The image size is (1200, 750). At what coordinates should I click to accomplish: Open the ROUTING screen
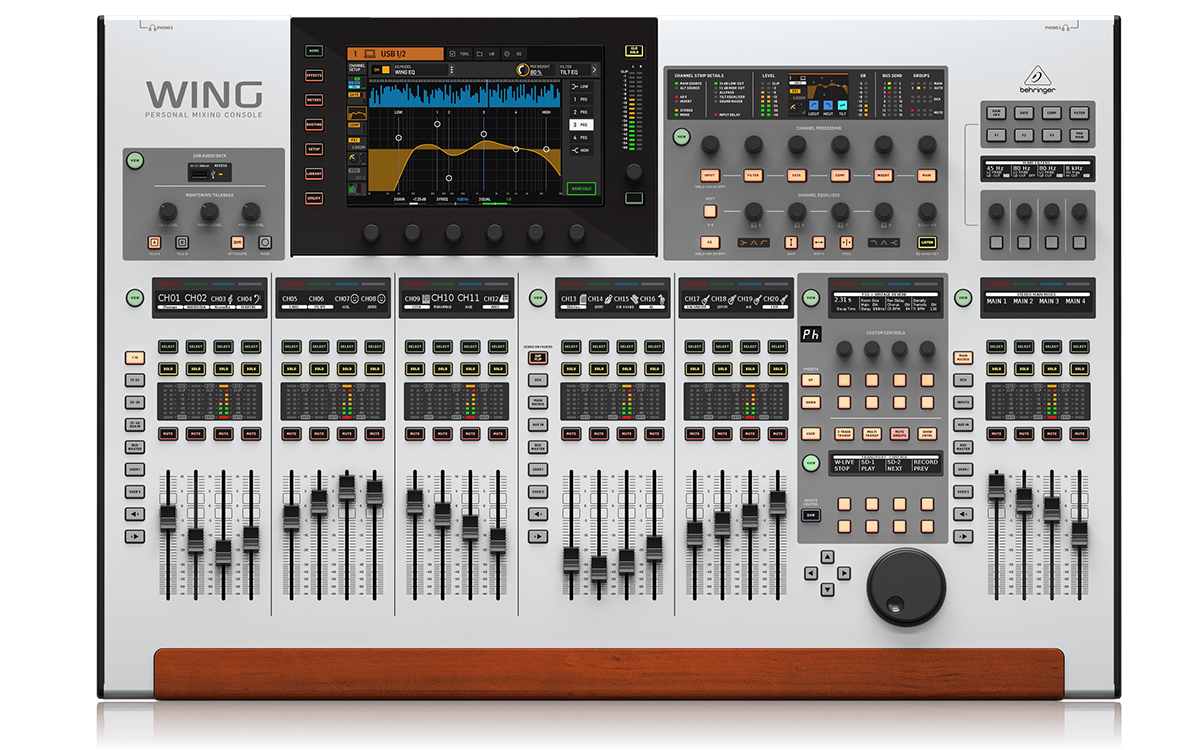tap(314, 124)
